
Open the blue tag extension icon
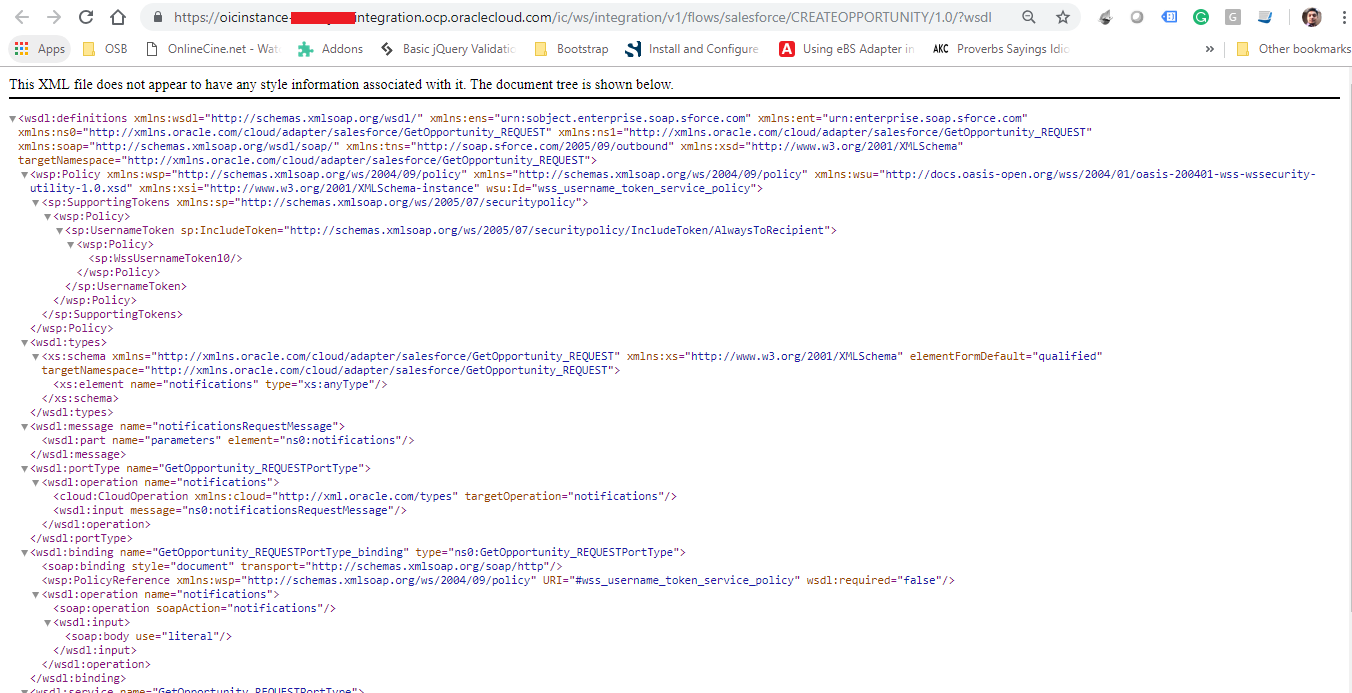pos(1169,17)
